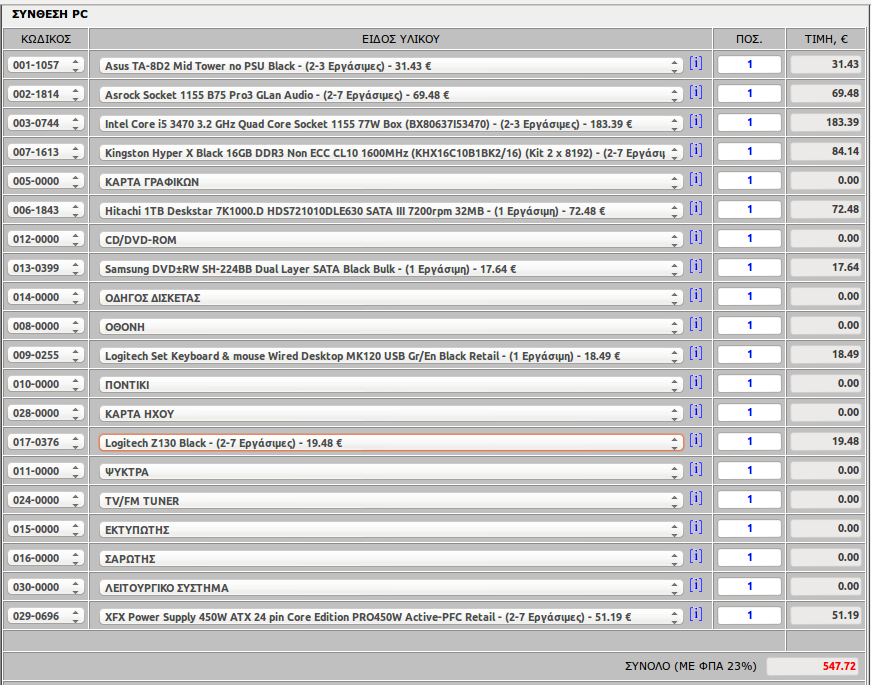Open the Kingston Hyper X Black dropdown

pyautogui.click(x=391, y=153)
